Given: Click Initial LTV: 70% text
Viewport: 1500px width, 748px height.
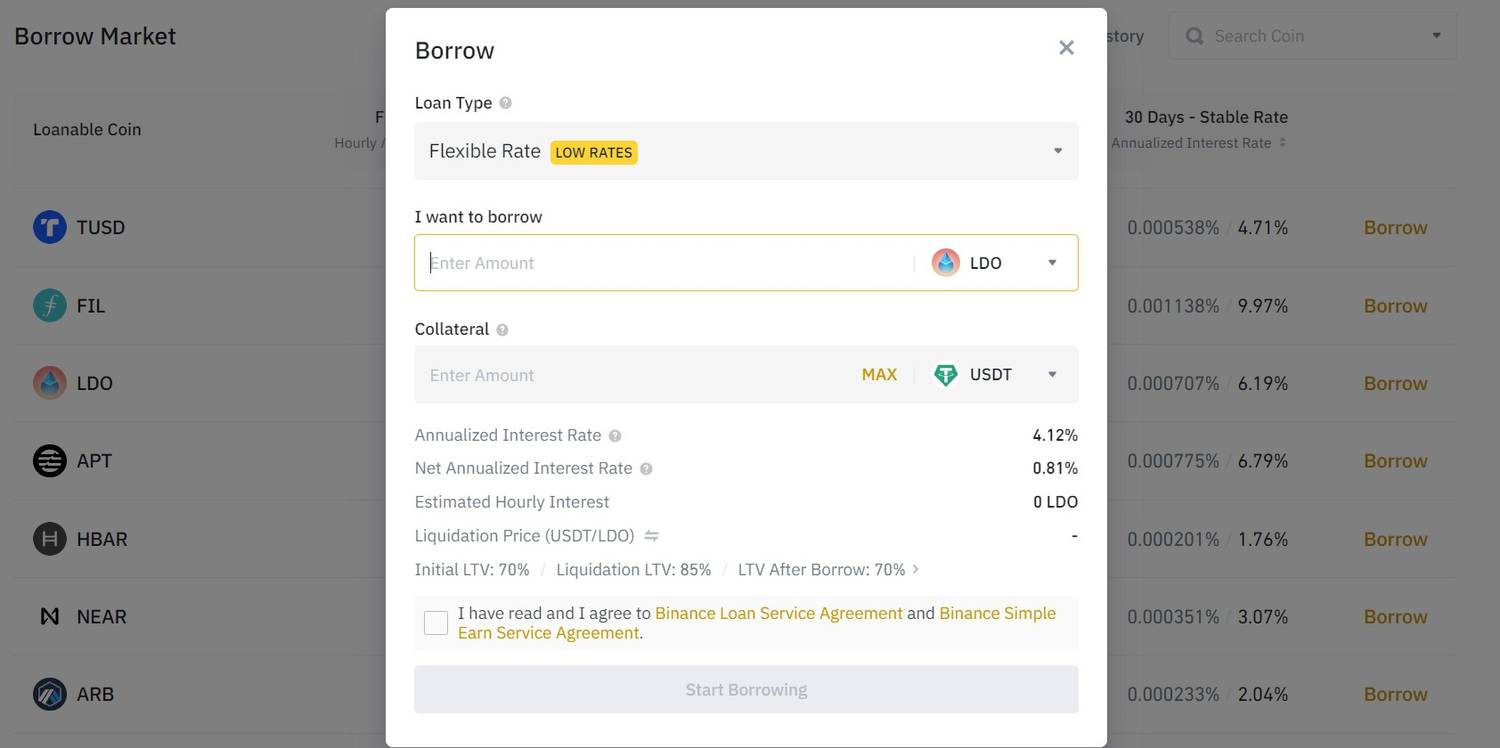Looking at the screenshot, I should click(472, 569).
